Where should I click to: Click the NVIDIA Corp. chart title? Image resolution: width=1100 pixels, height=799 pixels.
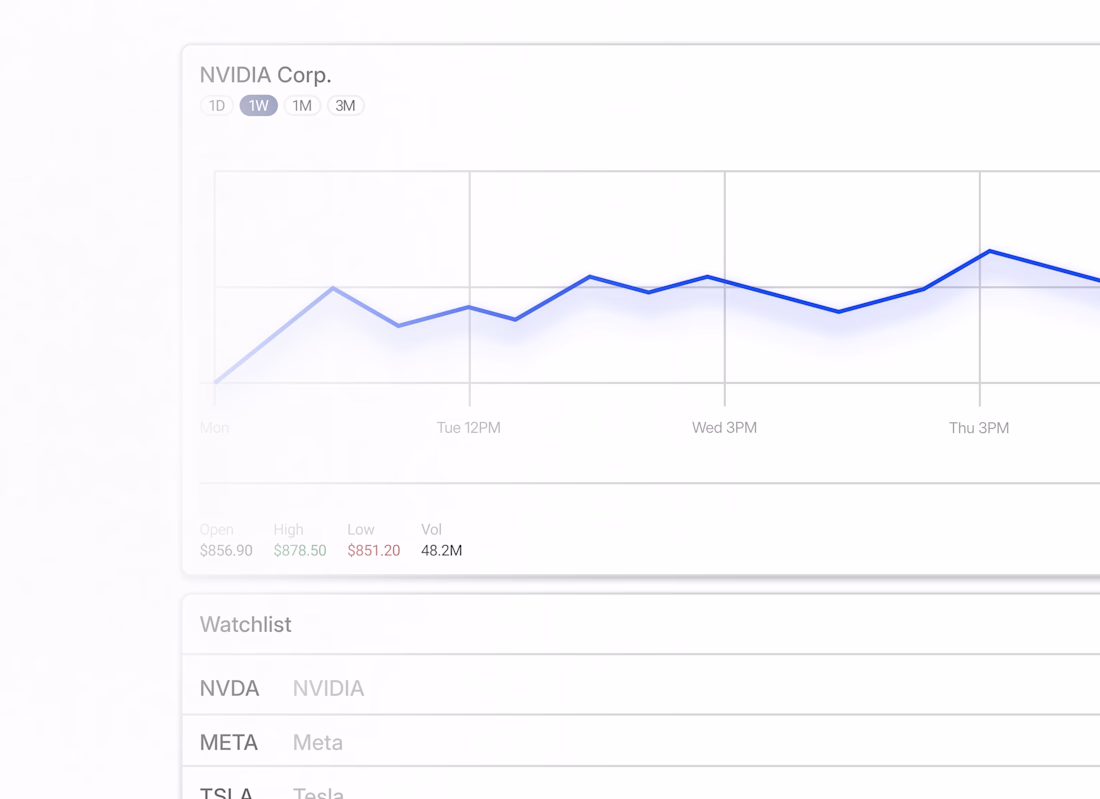(x=265, y=74)
